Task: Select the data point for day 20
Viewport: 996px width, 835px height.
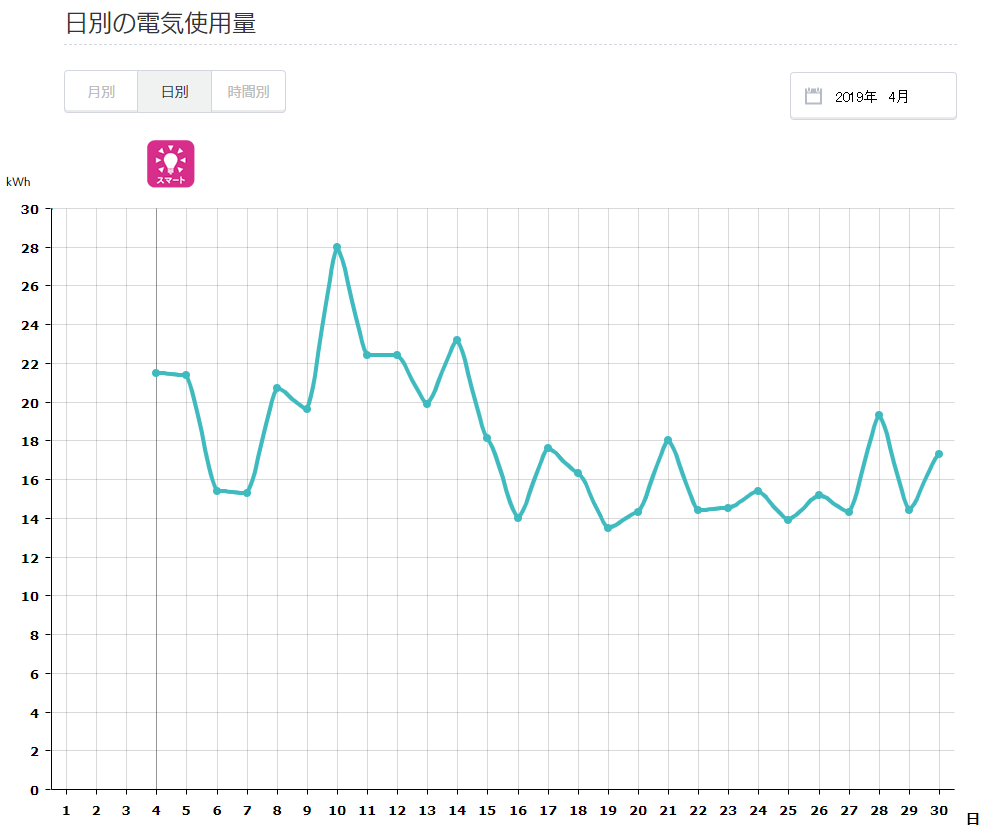Action: (638, 512)
